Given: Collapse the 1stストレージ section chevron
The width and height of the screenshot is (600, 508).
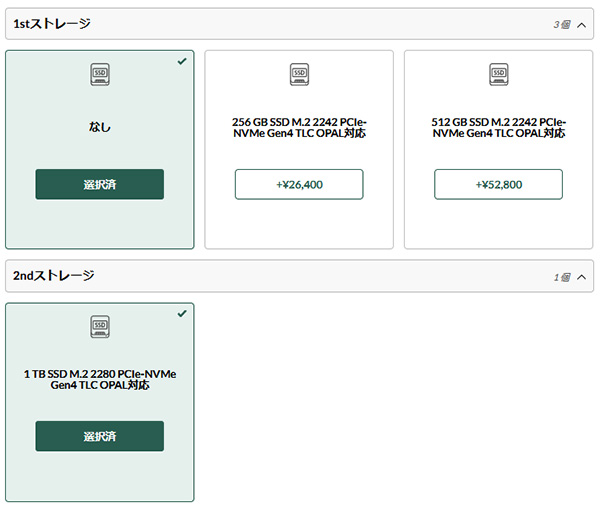Looking at the screenshot, I should pyautogui.click(x=581, y=25).
